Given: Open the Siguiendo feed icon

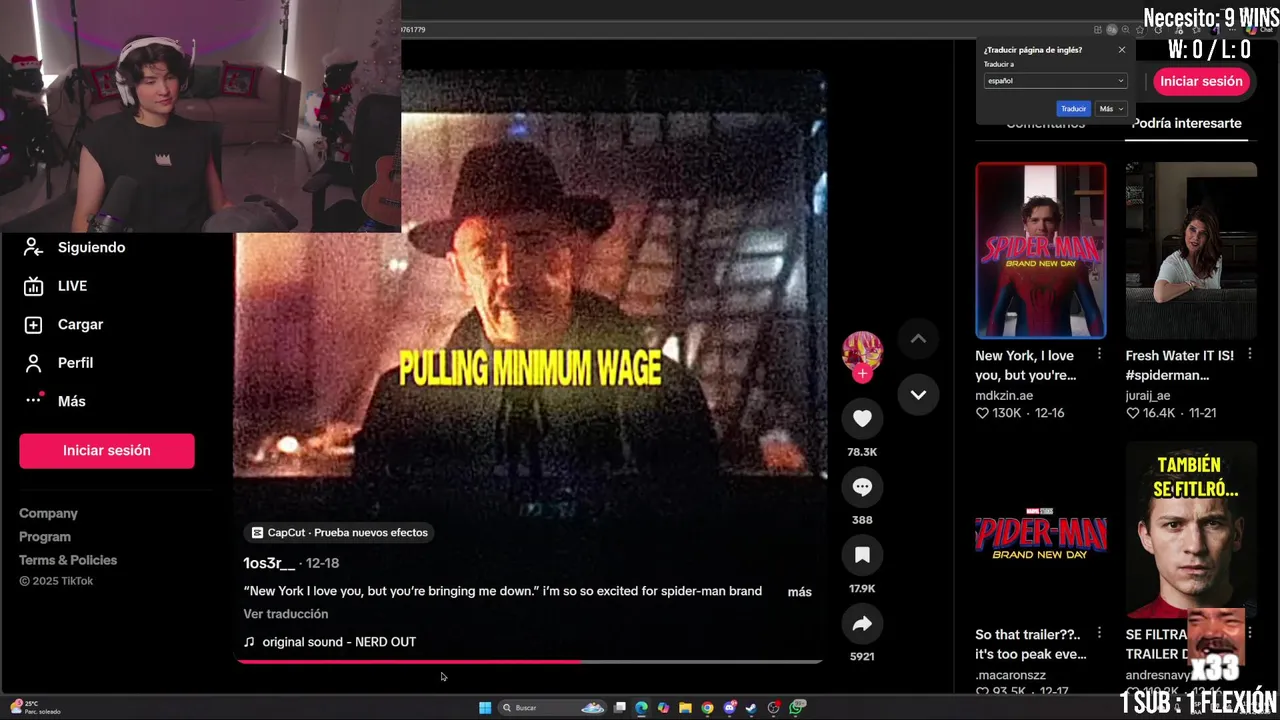Looking at the screenshot, I should point(33,247).
